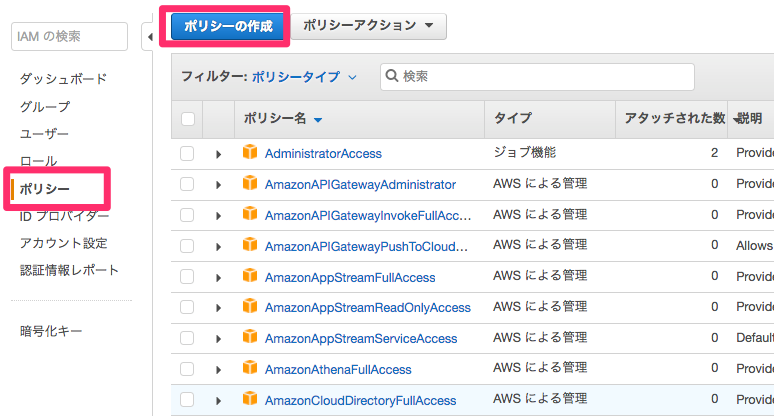Select the AmazonAPIGatewayInvokeFullAcc… row checkbox
Image resolution: width=774 pixels, height=416 pixels.
pyautogui.click(x=187, y=215)
